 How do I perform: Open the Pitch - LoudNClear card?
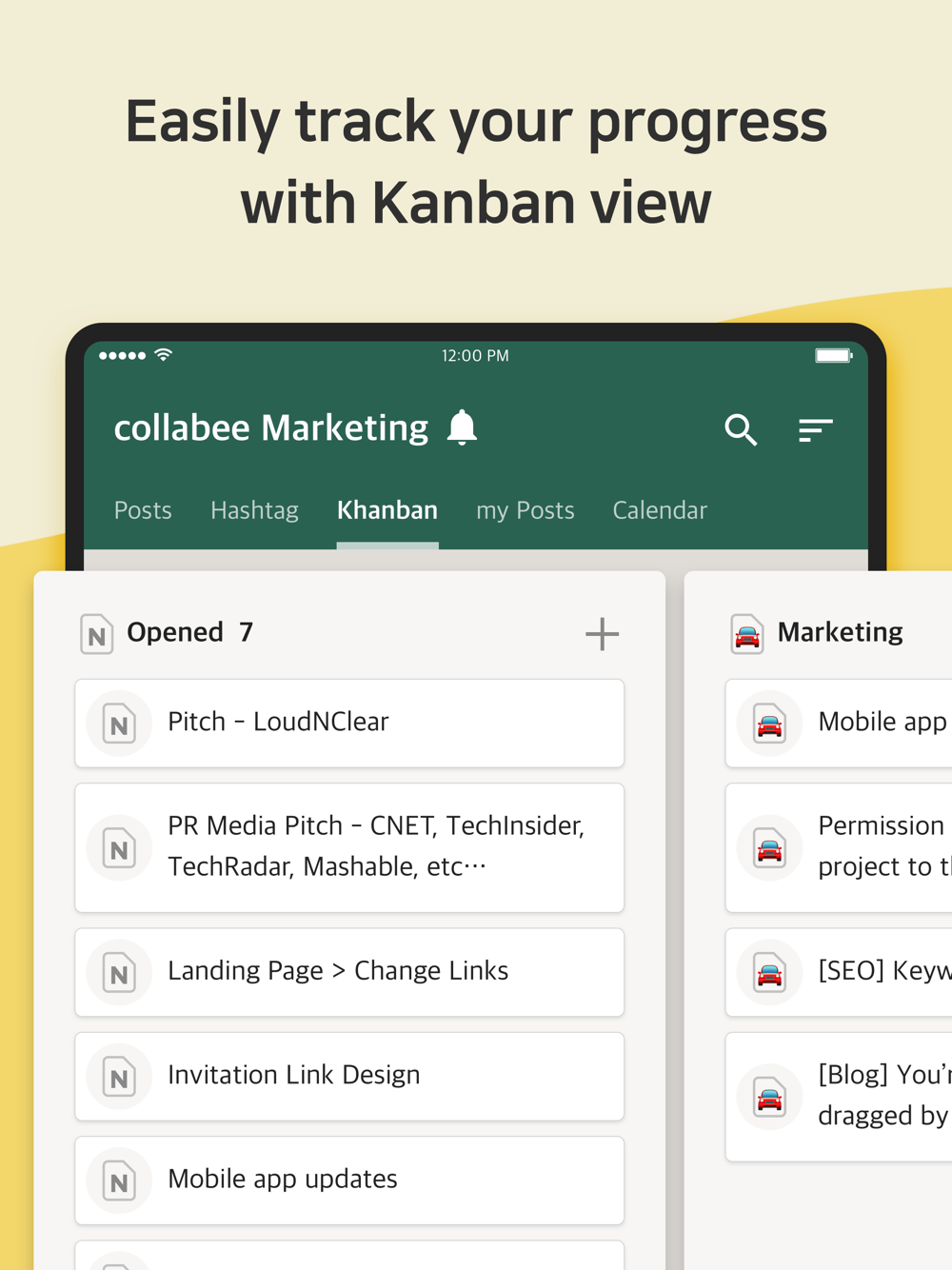pos(349,724)
